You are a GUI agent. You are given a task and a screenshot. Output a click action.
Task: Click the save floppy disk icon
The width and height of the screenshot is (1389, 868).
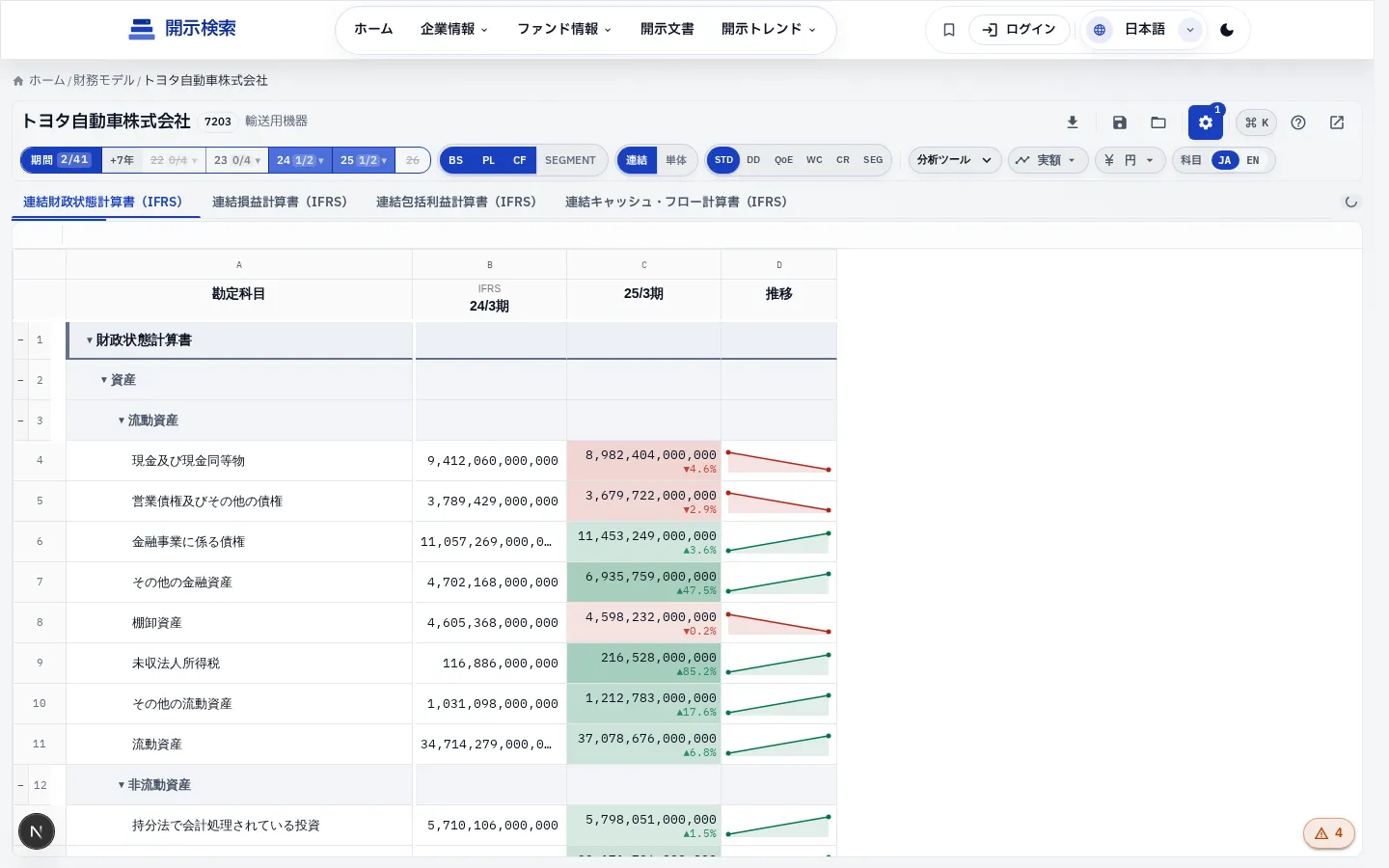[1120, 122]
